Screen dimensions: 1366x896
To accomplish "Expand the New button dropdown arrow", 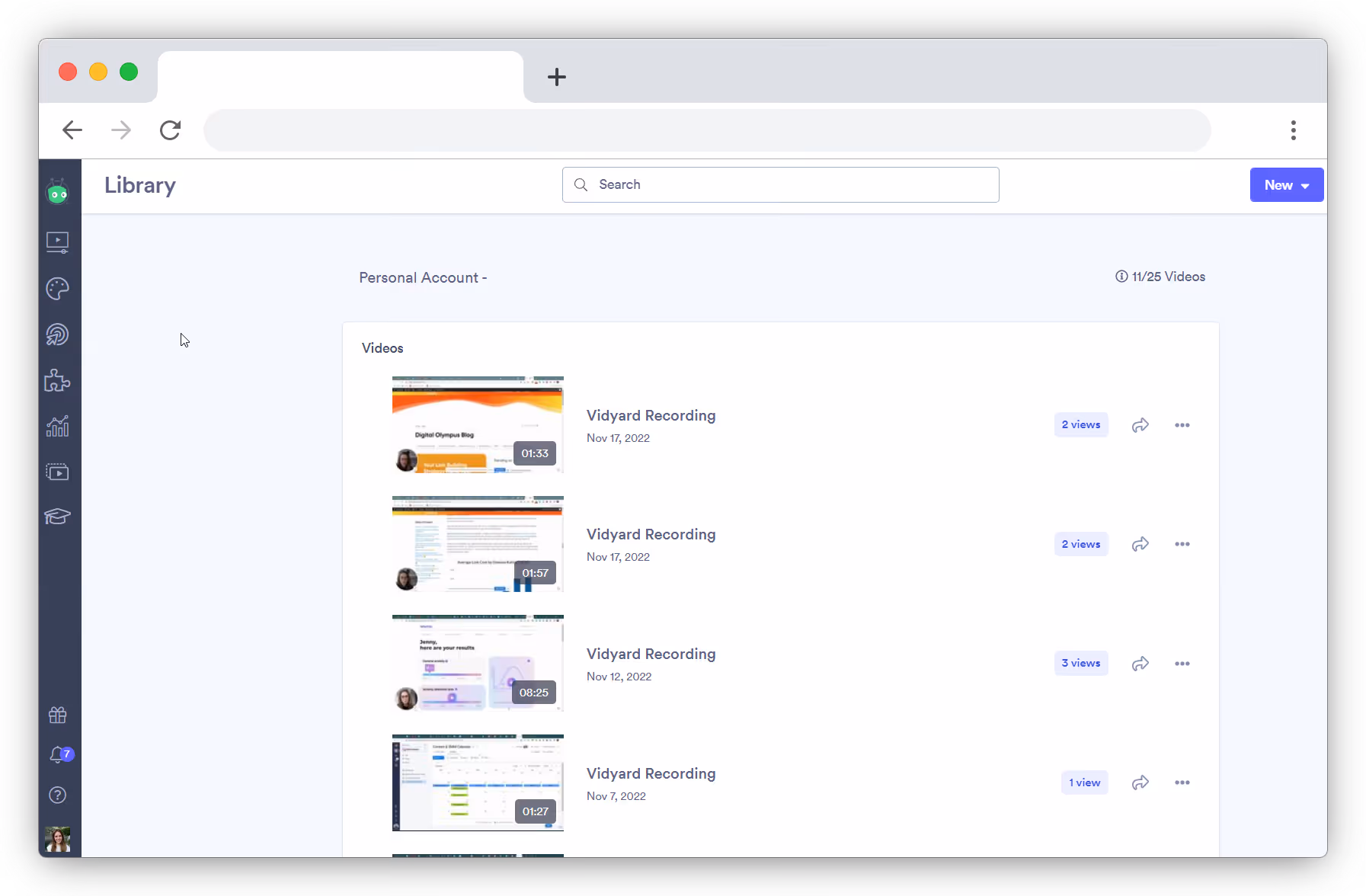I will (1303, 184).
